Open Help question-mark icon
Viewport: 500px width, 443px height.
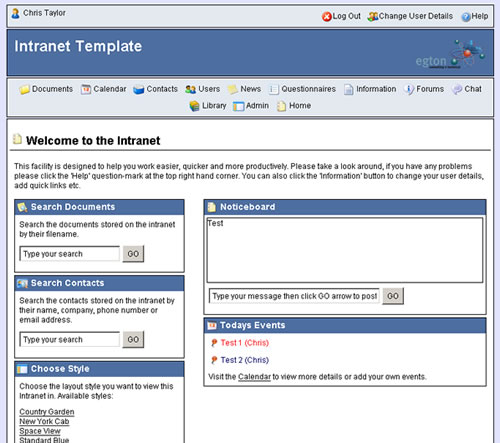[x=466, y=16]
